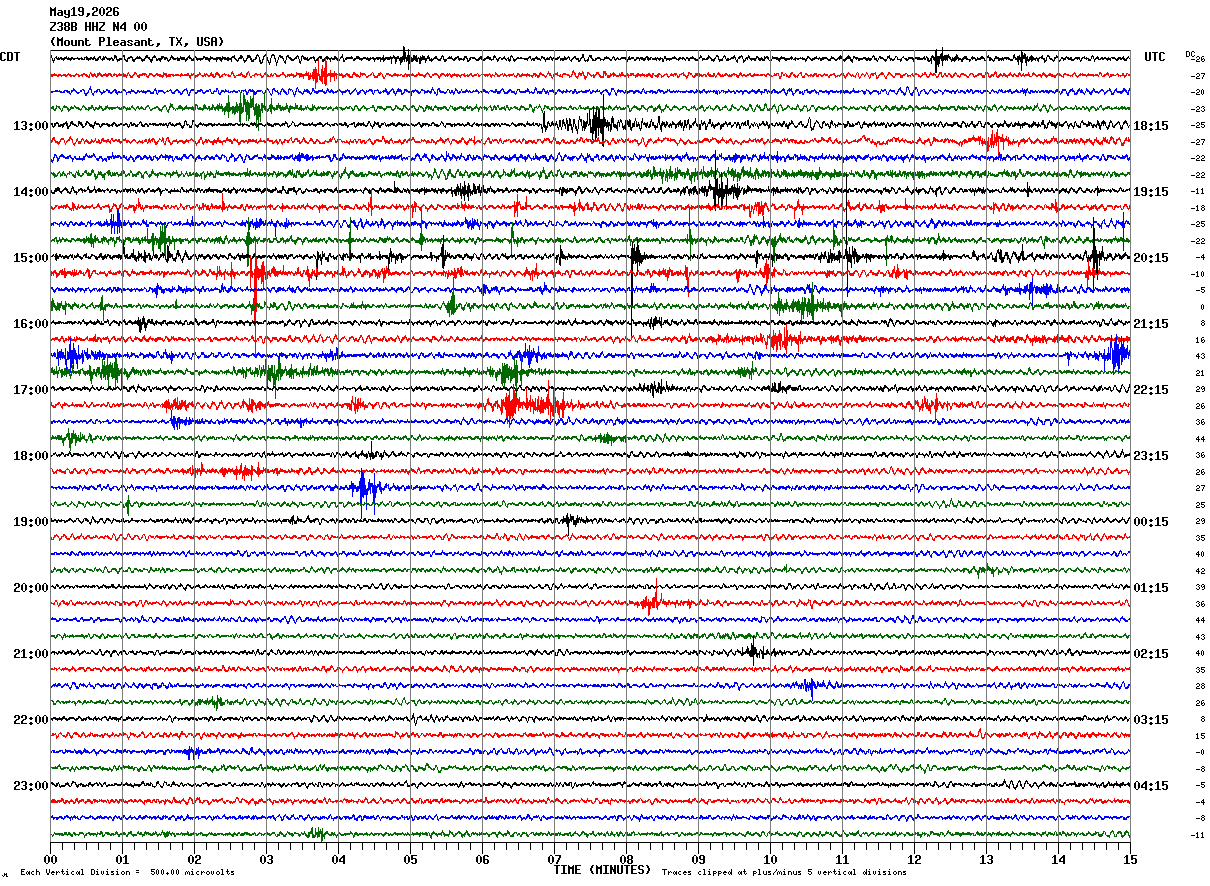Click the 00:15 UTC row label

tap(1151, 522)
